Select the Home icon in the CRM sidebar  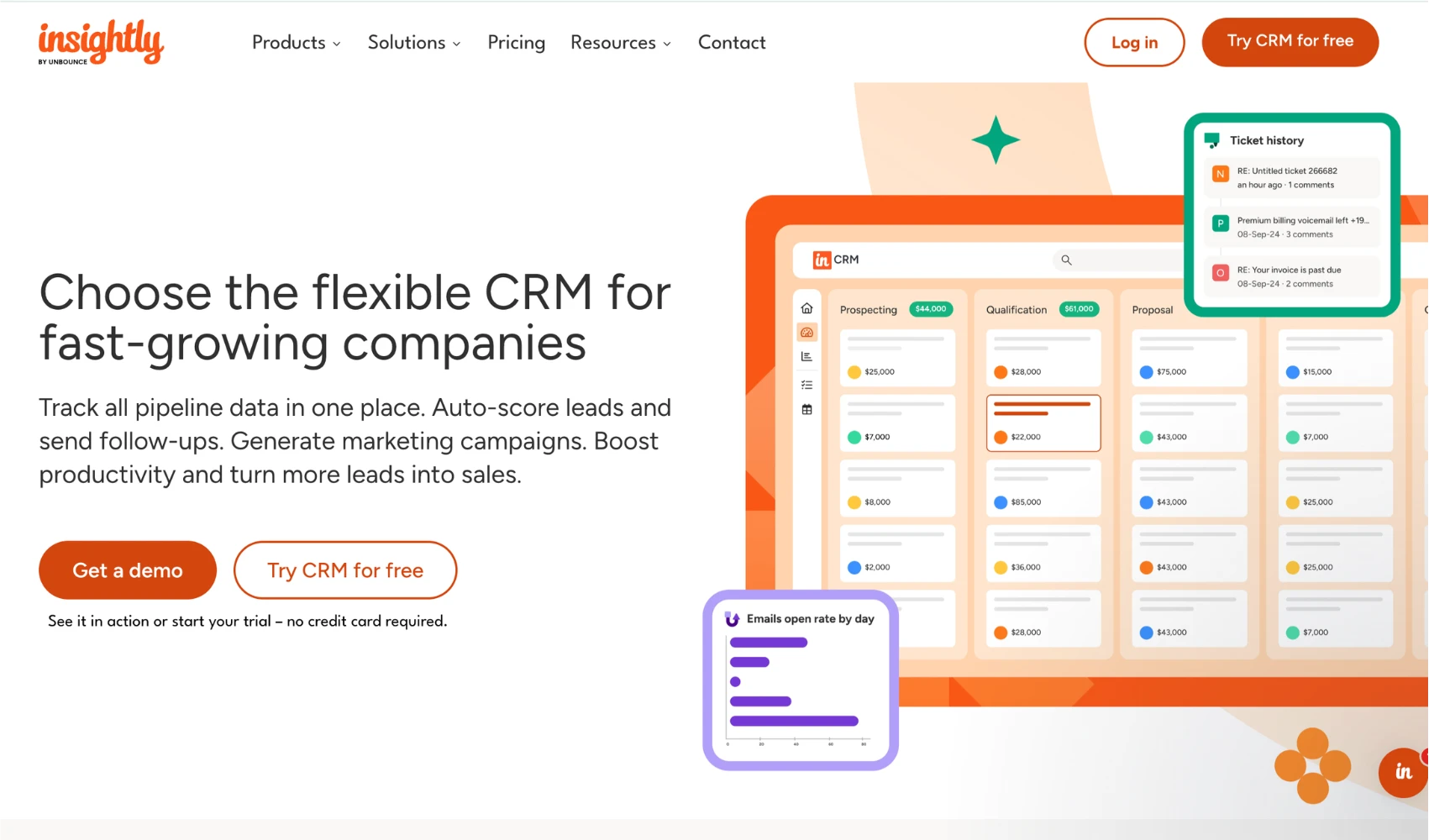[807, 307]
